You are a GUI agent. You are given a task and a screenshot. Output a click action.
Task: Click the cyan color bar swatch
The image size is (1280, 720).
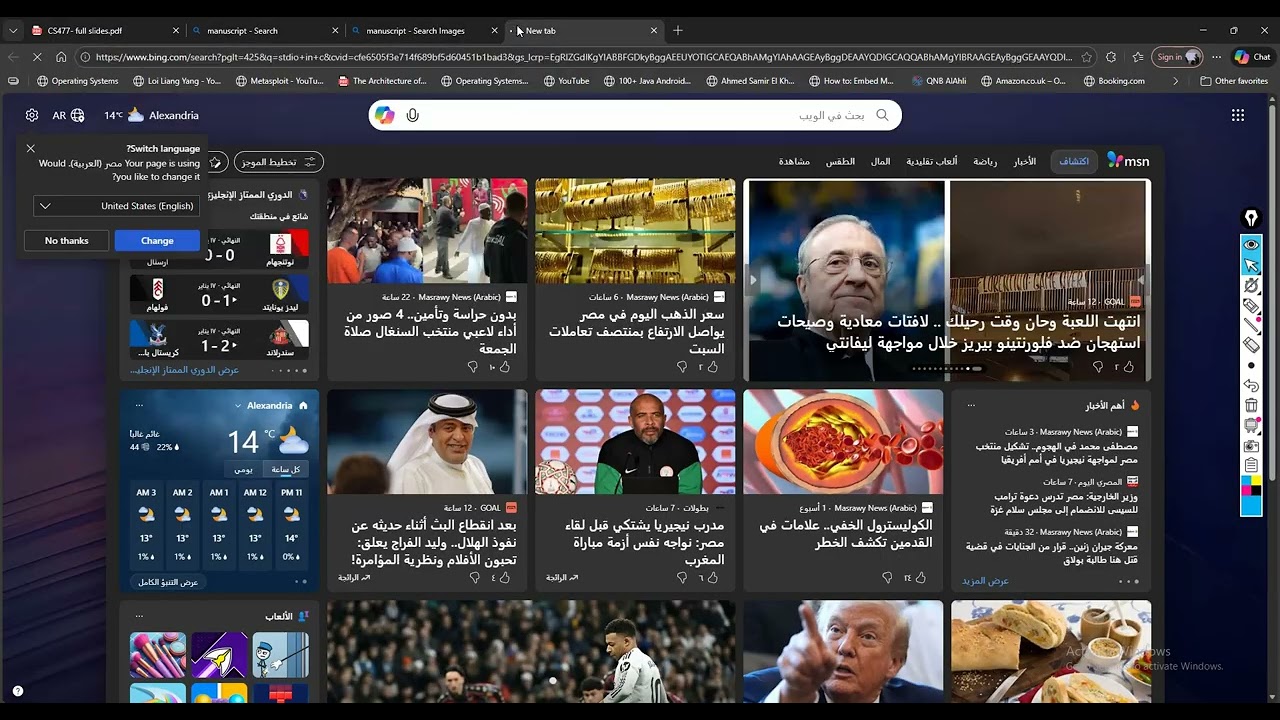tap(1251, 506)
